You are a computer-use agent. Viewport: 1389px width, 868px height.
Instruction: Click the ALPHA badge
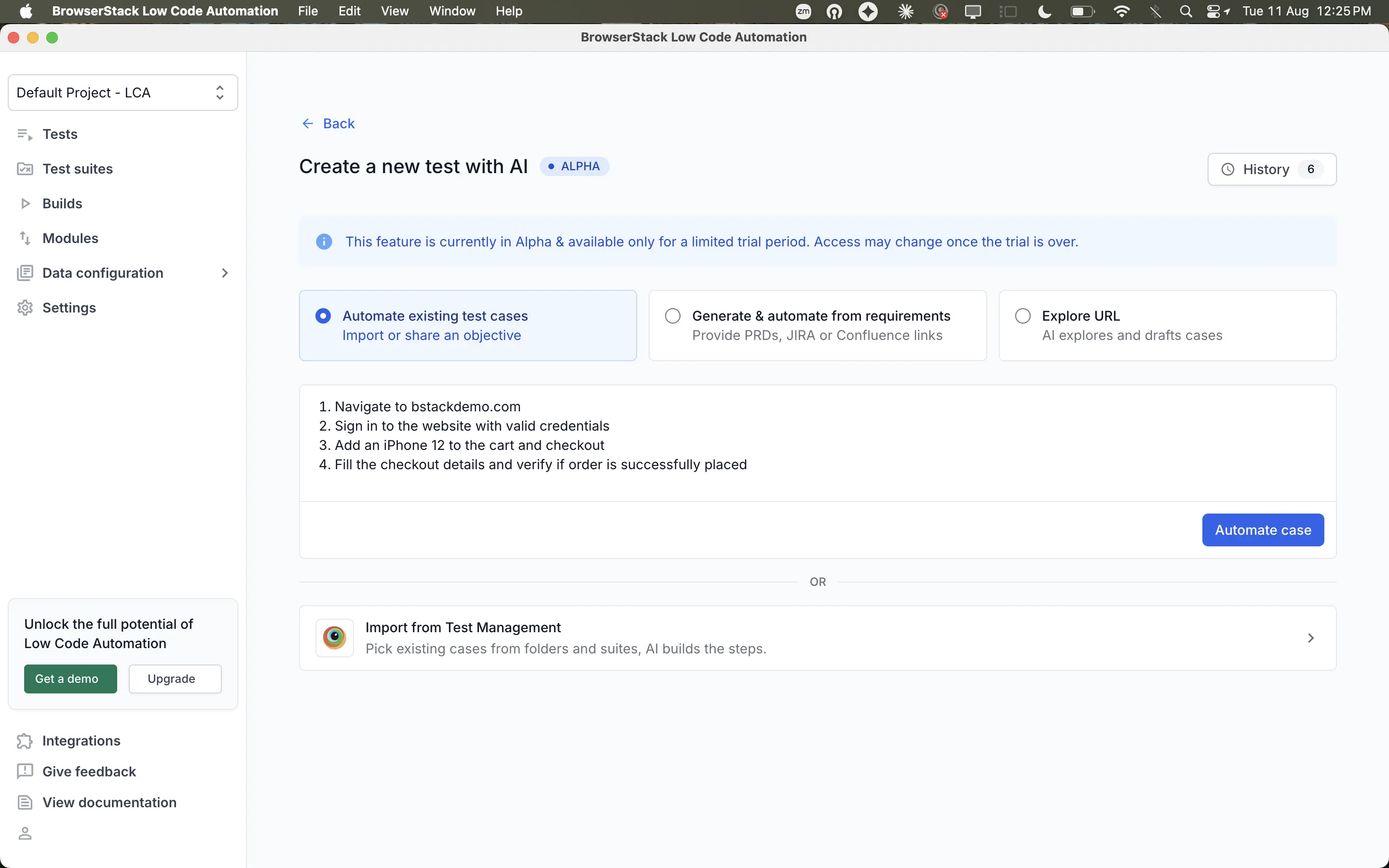click(x=574, y=166)
